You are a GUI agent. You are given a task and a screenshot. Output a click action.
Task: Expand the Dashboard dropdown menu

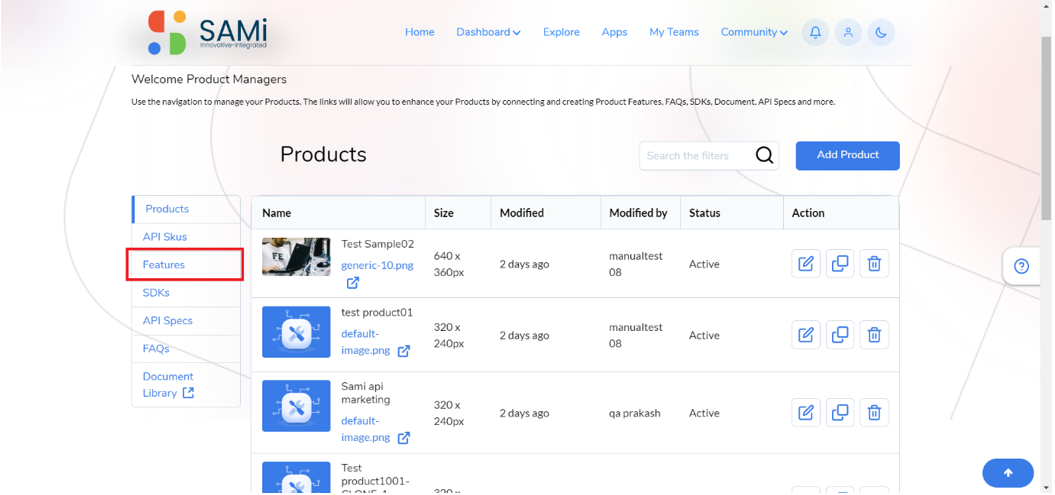(x=488, y=32)
